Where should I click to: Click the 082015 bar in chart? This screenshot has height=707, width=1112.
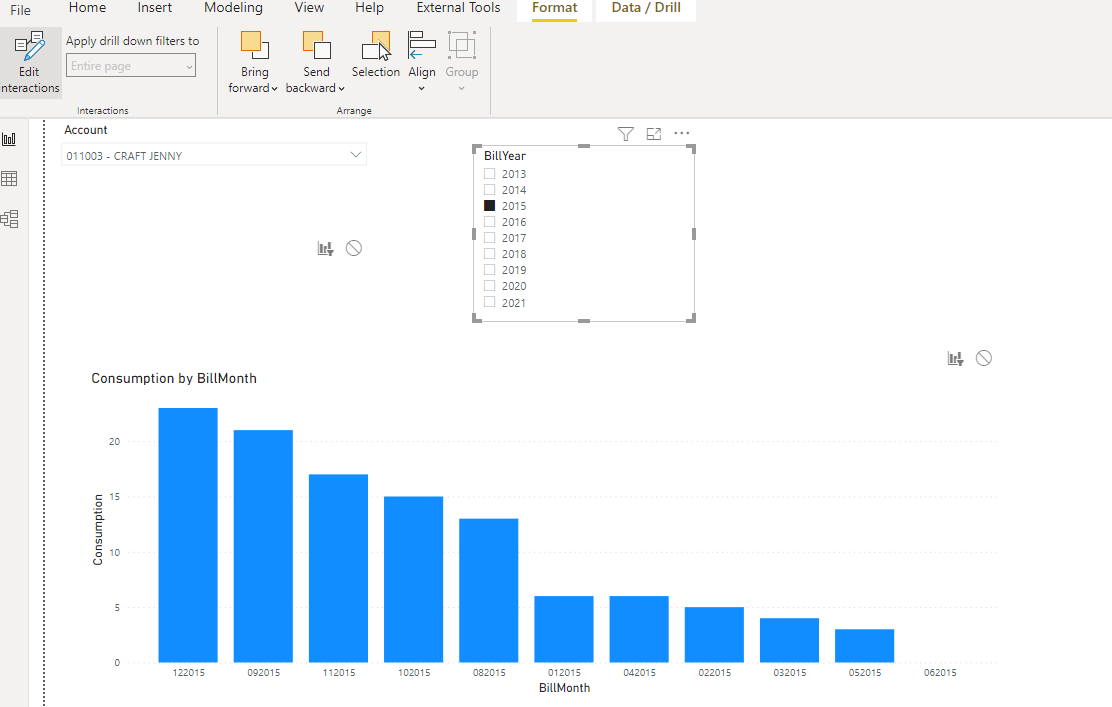tap(489, 591)
